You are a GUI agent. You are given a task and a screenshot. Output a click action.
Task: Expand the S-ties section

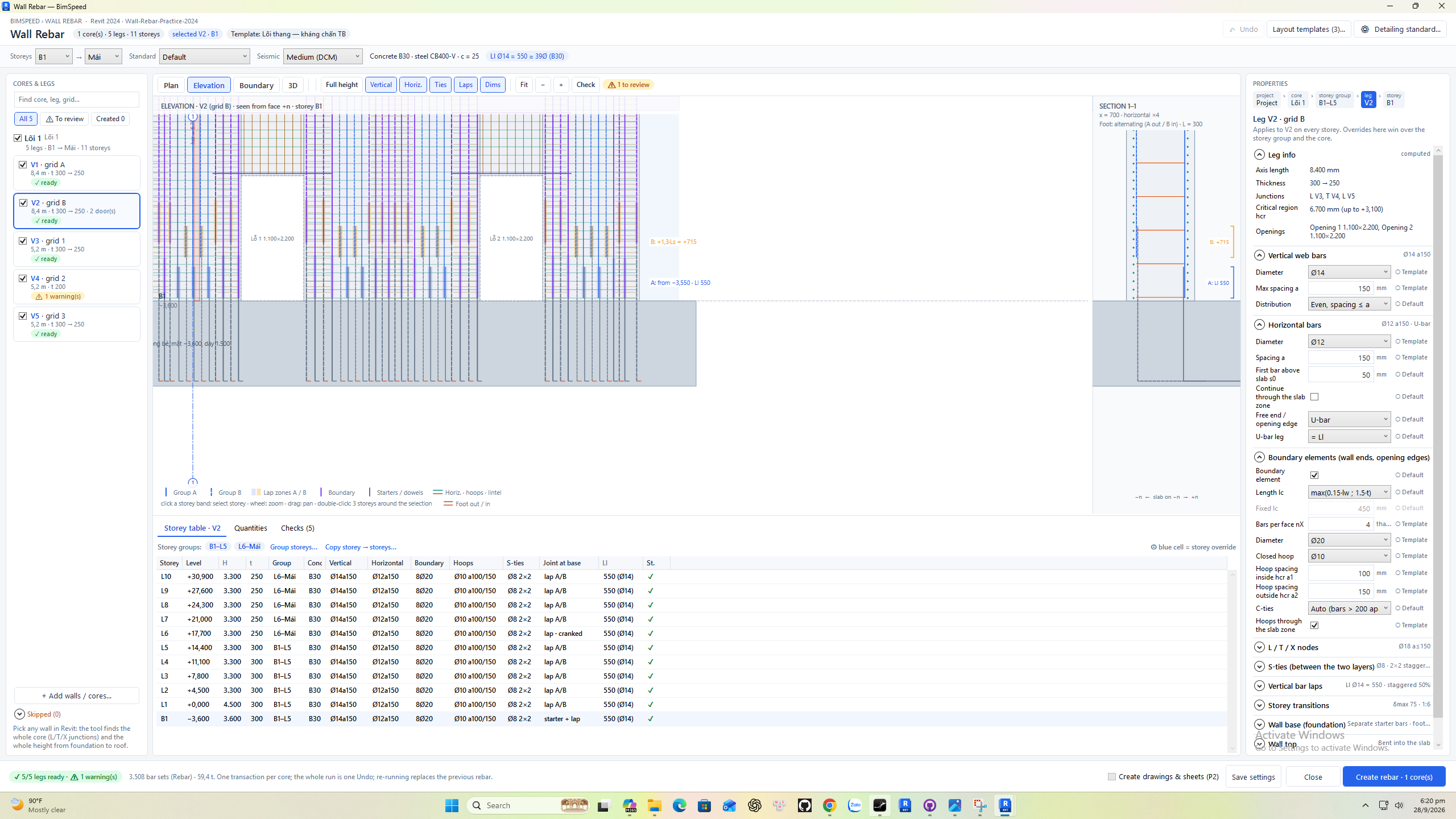[x=1259, y=667]
